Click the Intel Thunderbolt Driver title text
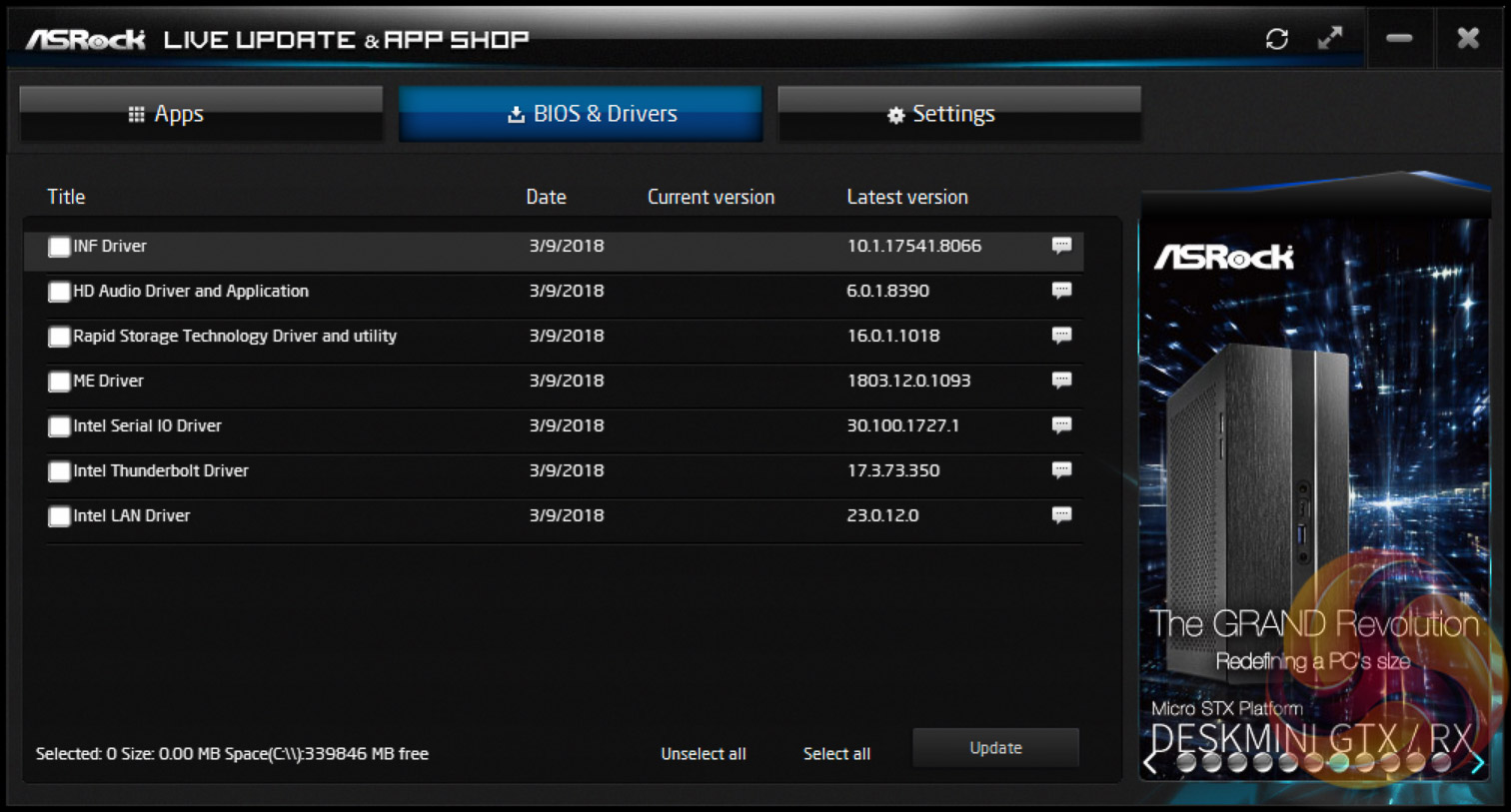The width and height of the screenshot is (1511, 812). click(x=161, y=470)
